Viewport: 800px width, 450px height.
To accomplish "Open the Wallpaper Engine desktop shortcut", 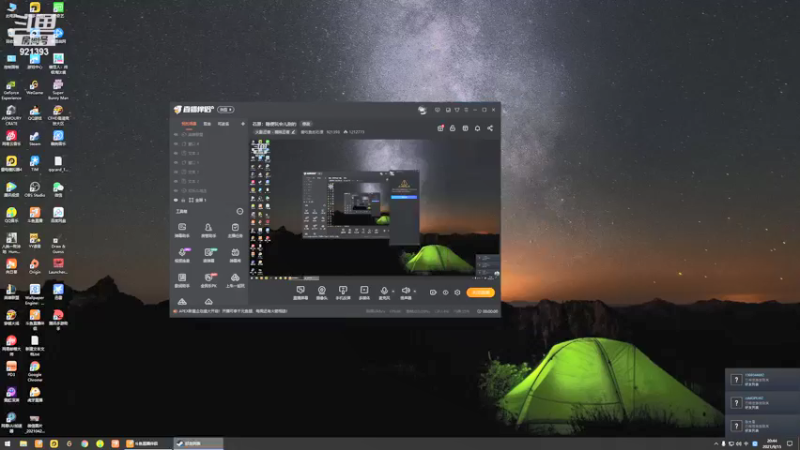I will tap(35, 295).
